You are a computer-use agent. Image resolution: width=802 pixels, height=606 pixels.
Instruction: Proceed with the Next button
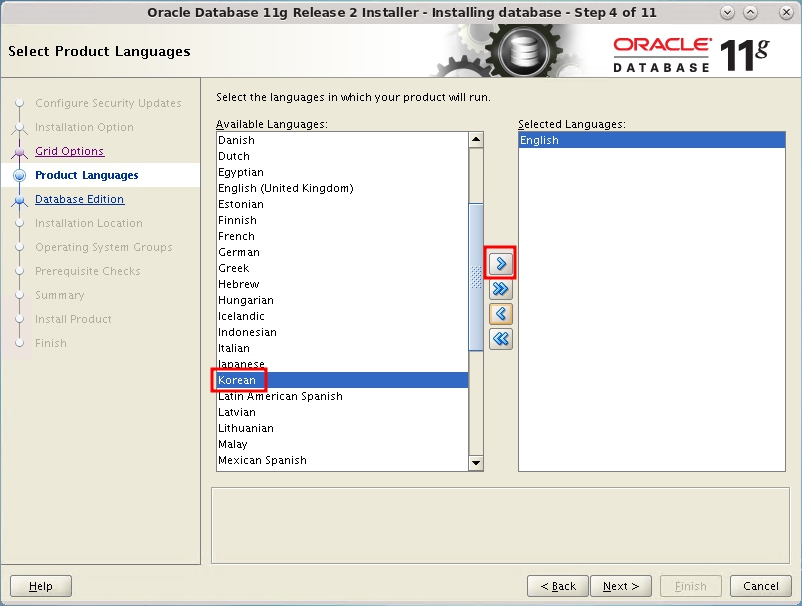coord(621,586)
